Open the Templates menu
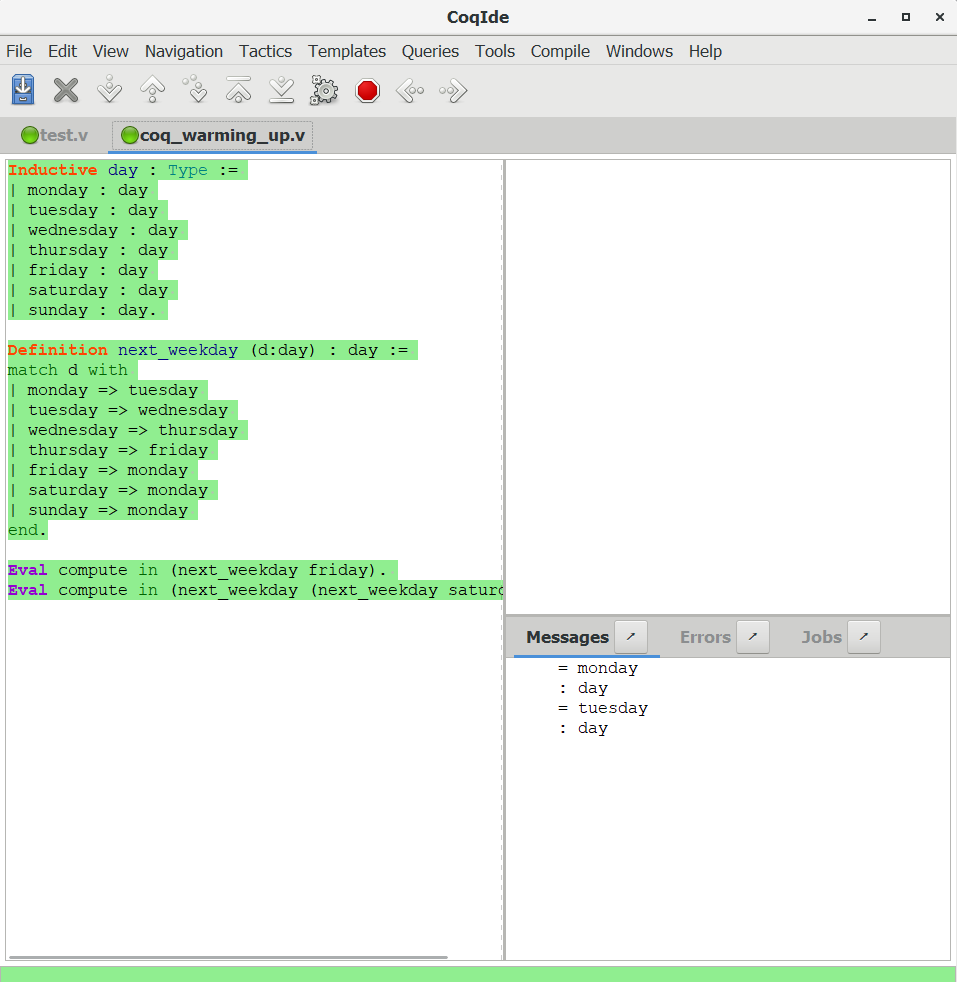 pos(347,51)
